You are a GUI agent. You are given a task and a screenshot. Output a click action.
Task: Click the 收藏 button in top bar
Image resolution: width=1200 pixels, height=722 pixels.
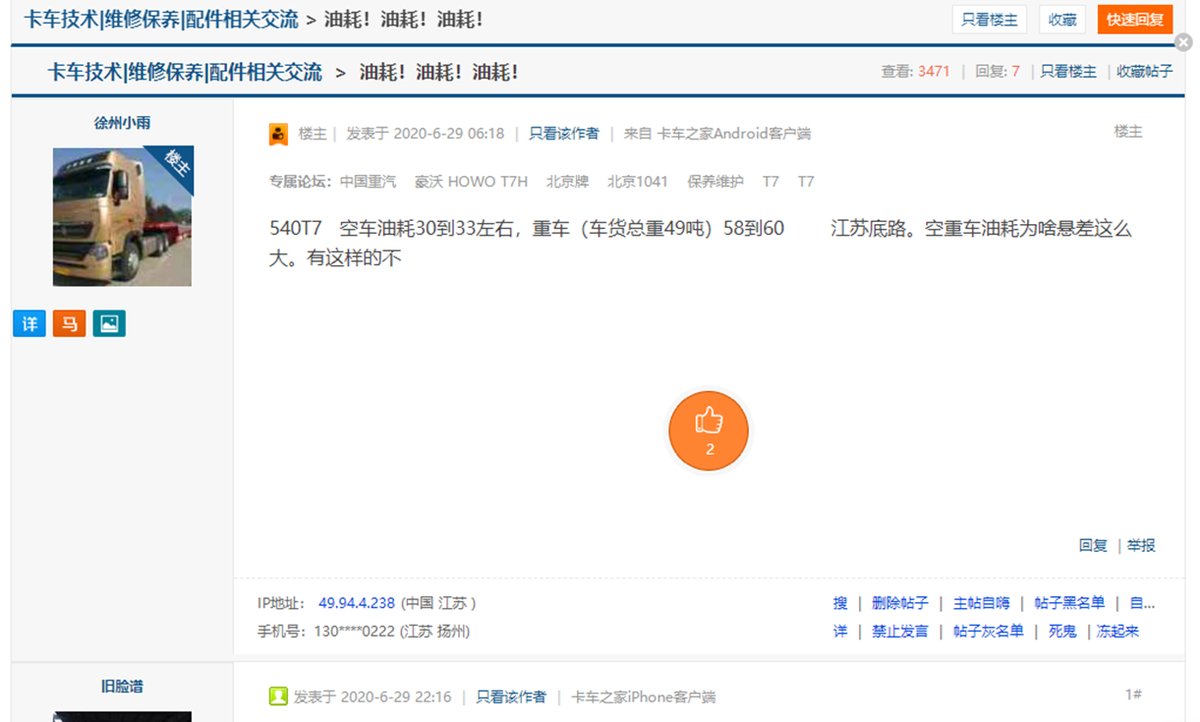pos(1062,19)
